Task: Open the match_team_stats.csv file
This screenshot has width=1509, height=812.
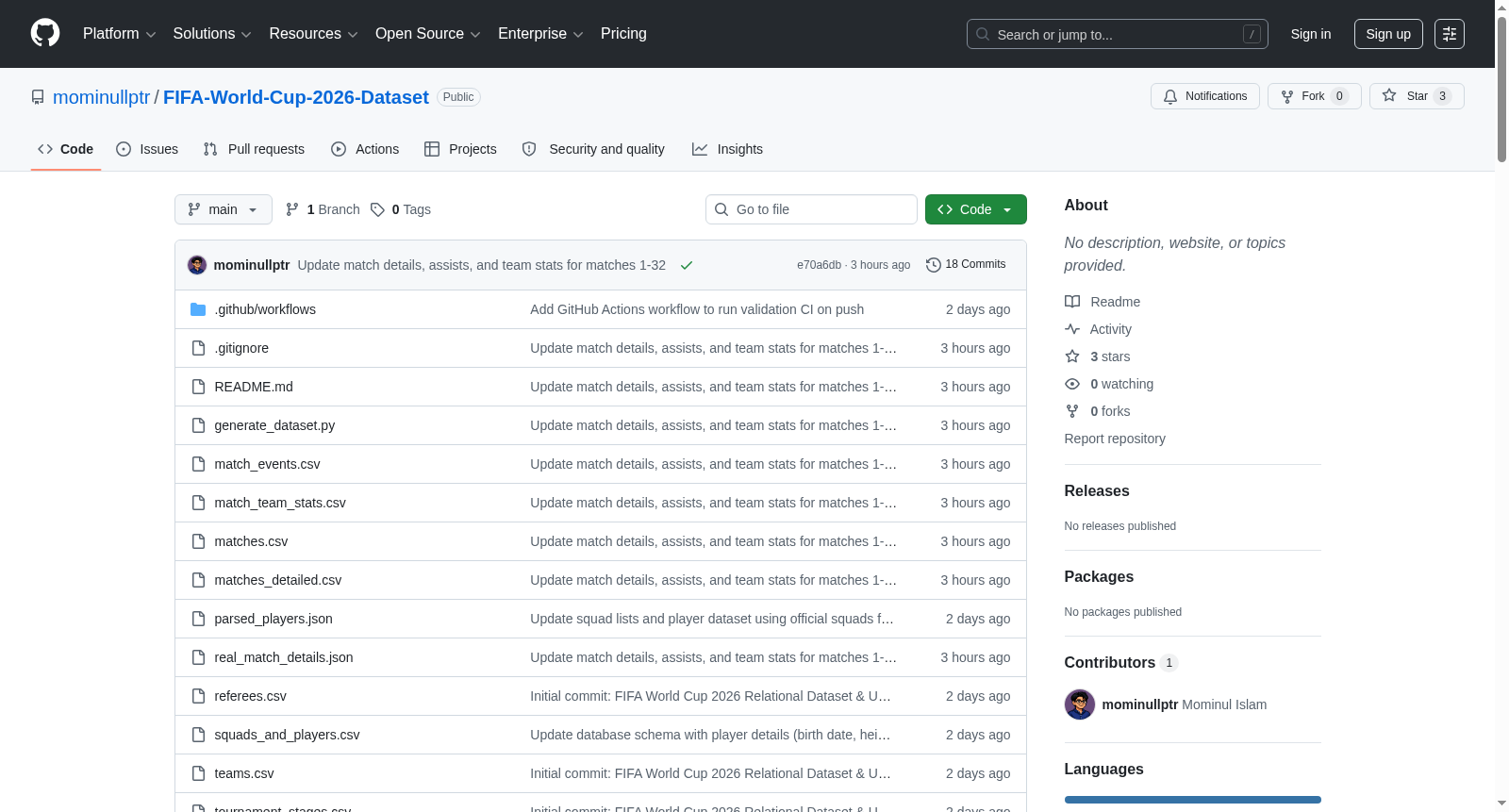Action: click(280, 503)
